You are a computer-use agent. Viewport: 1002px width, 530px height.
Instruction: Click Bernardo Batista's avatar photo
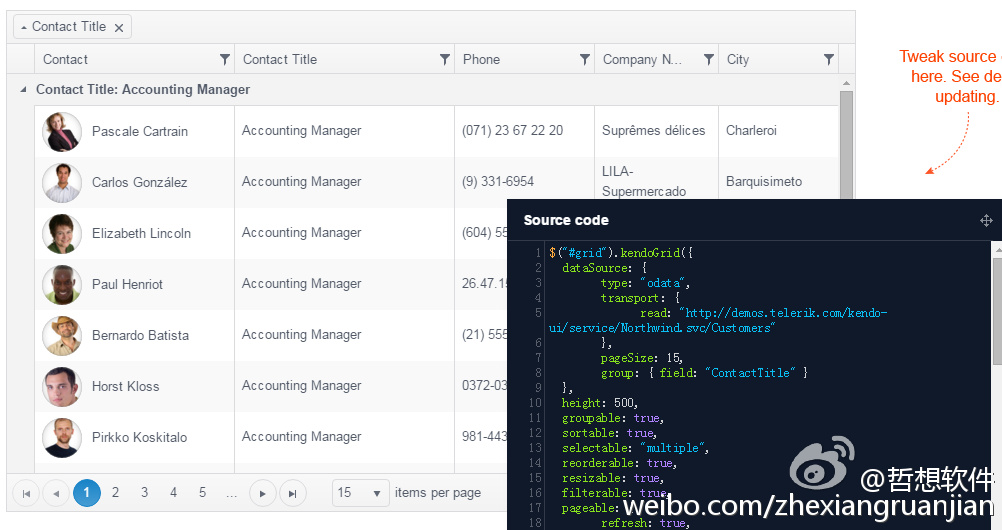[62, 336]
